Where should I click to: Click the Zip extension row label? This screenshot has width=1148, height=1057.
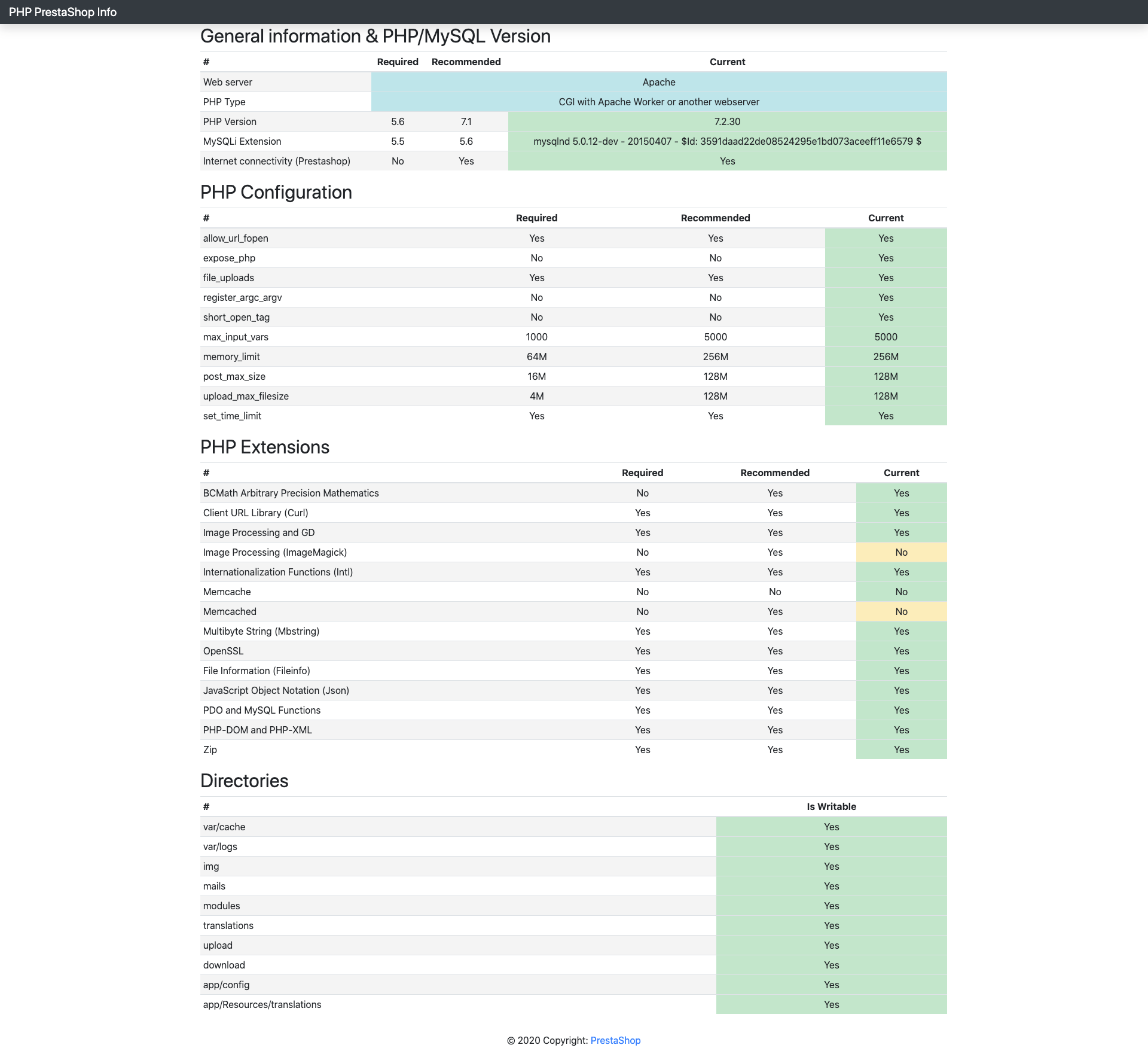click(210, 750)
